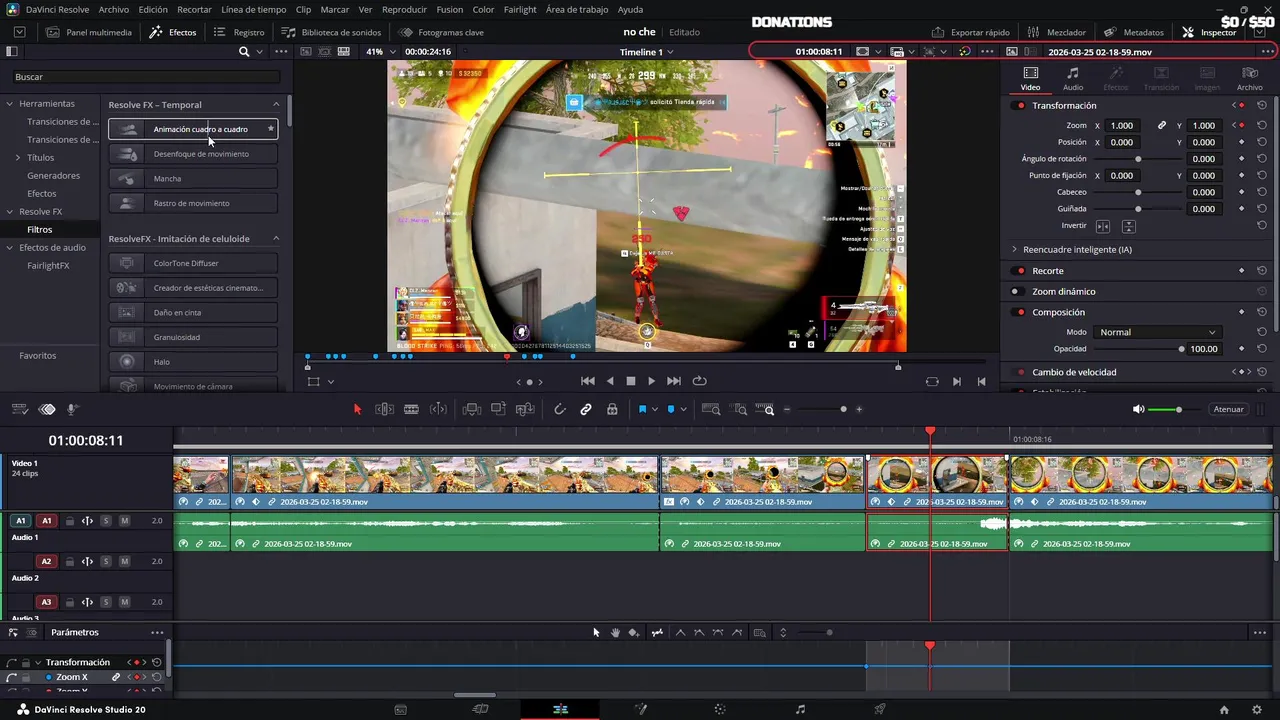Viewport: 1280px width, 720px height.
Task: Open Biblioteca de sonidos panel
Action: [x=331, y=32]
